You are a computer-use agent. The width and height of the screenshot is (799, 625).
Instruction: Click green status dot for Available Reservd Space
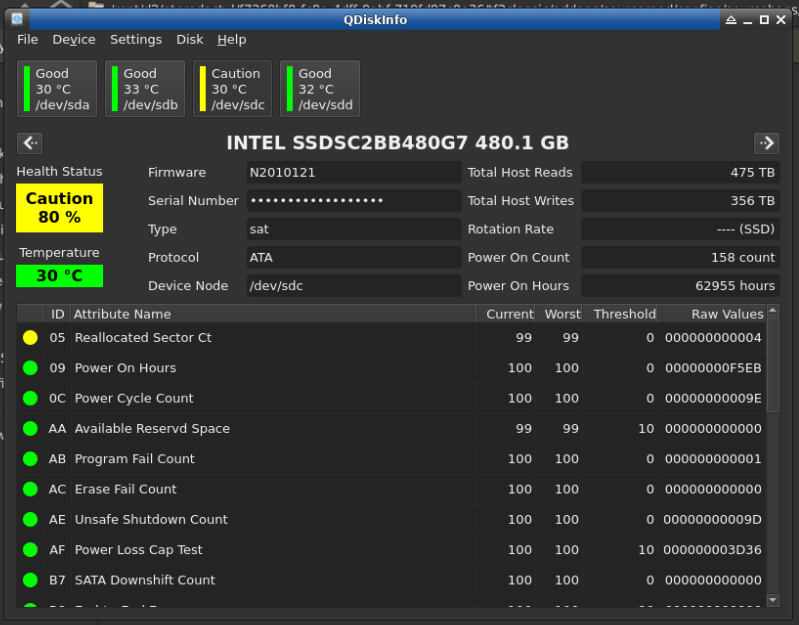pyautogui.click(x=30, y=428)
